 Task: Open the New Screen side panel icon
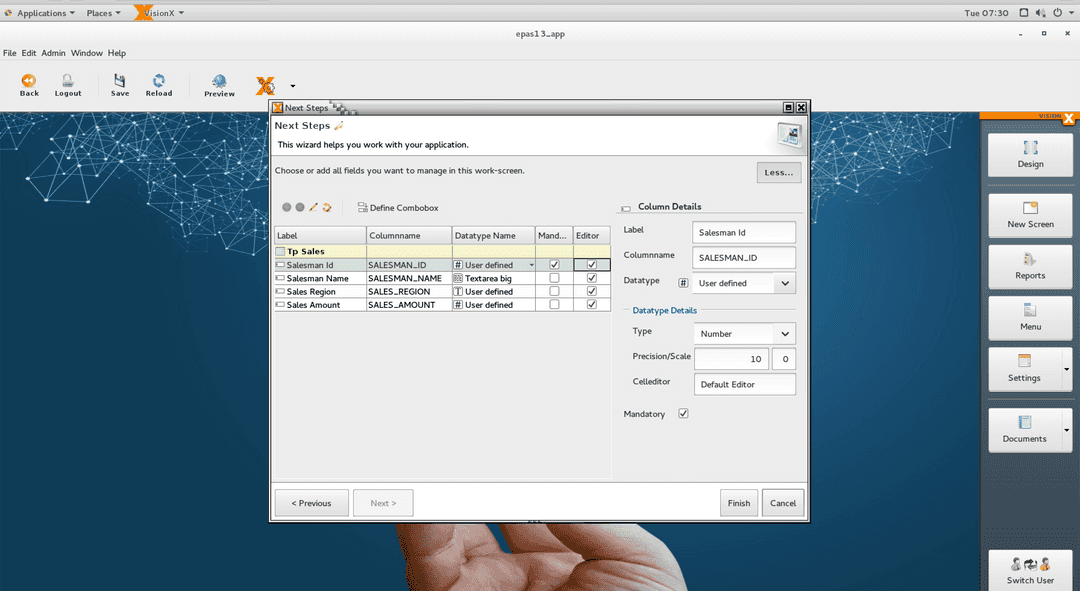1030,208
